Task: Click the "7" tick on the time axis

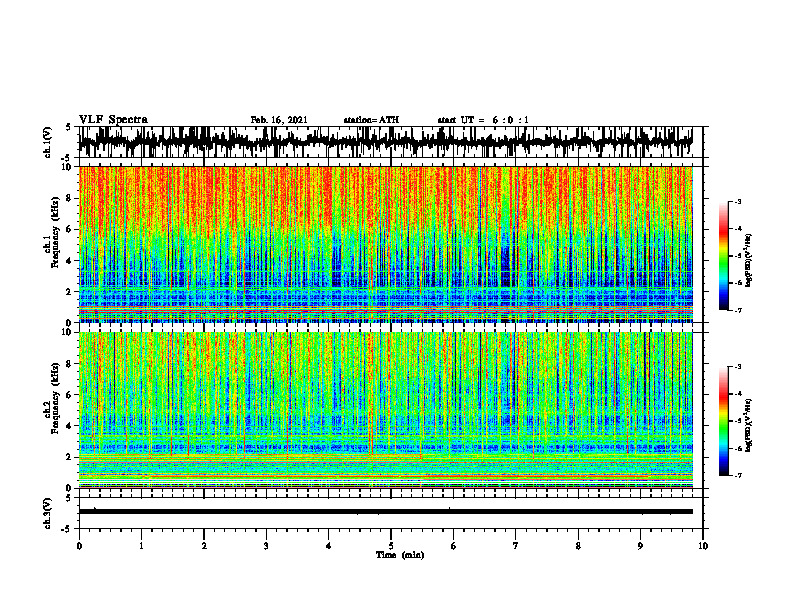Action: point(516,546)
